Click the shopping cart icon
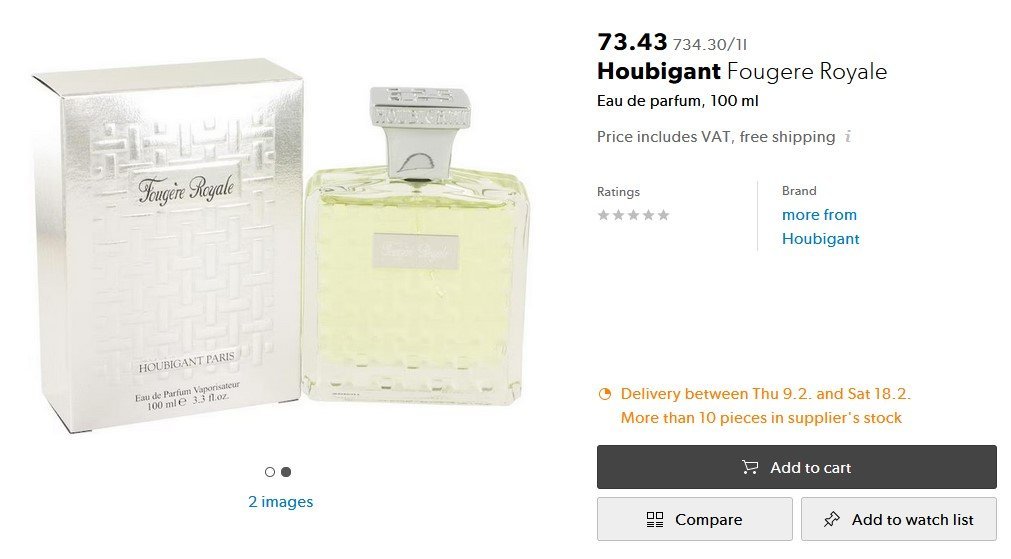1011x559 pixels. pos(750,467)
